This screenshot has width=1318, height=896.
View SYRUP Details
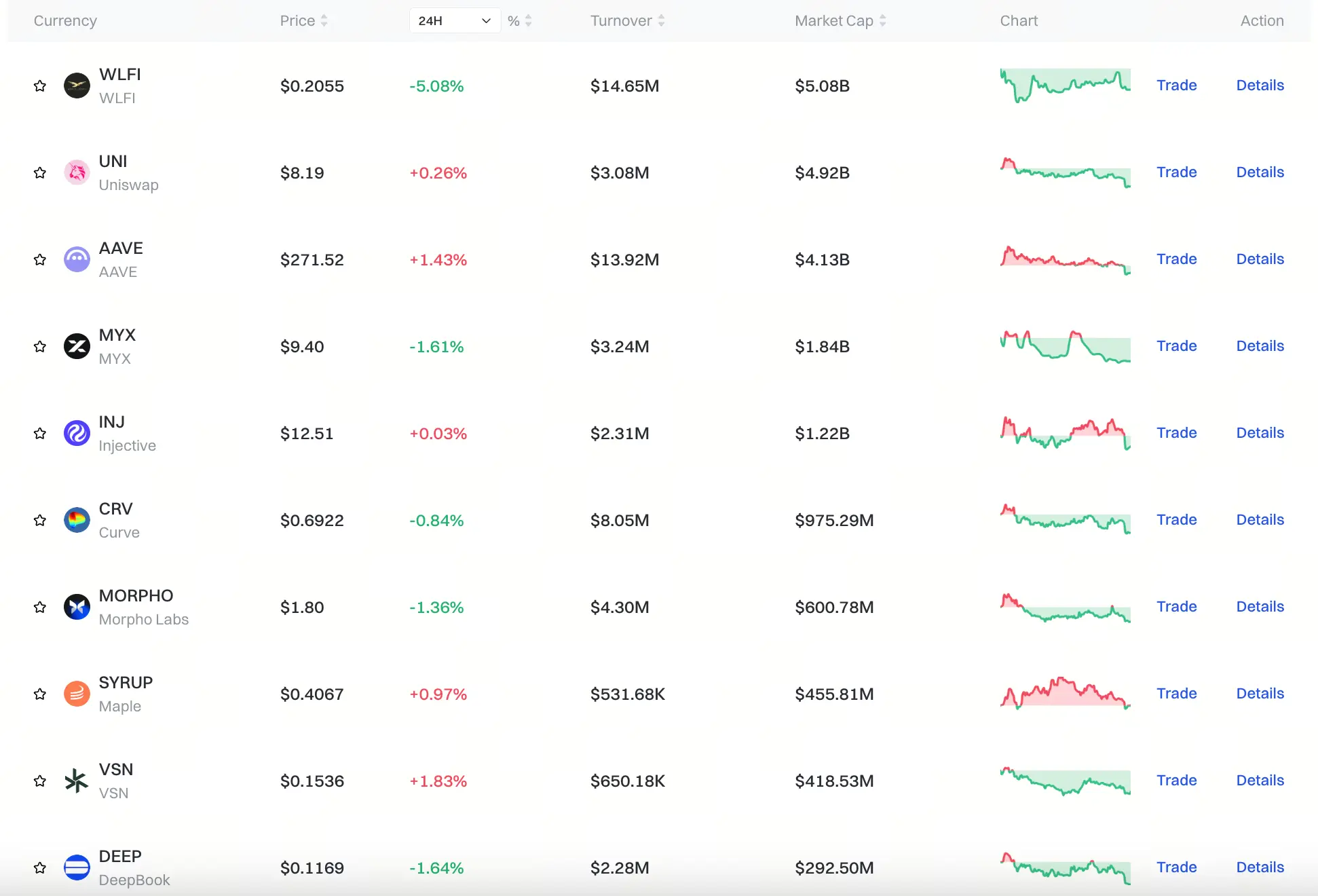pos(1260,694)
